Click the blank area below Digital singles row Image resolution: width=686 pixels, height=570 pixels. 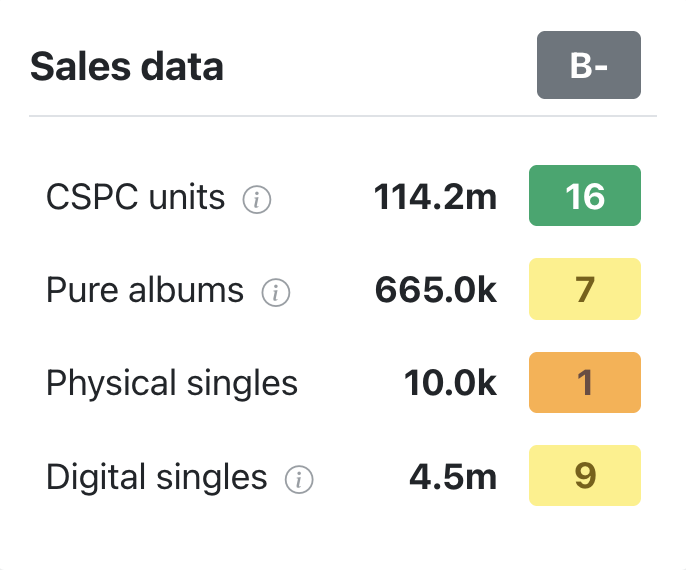(343, 535)
